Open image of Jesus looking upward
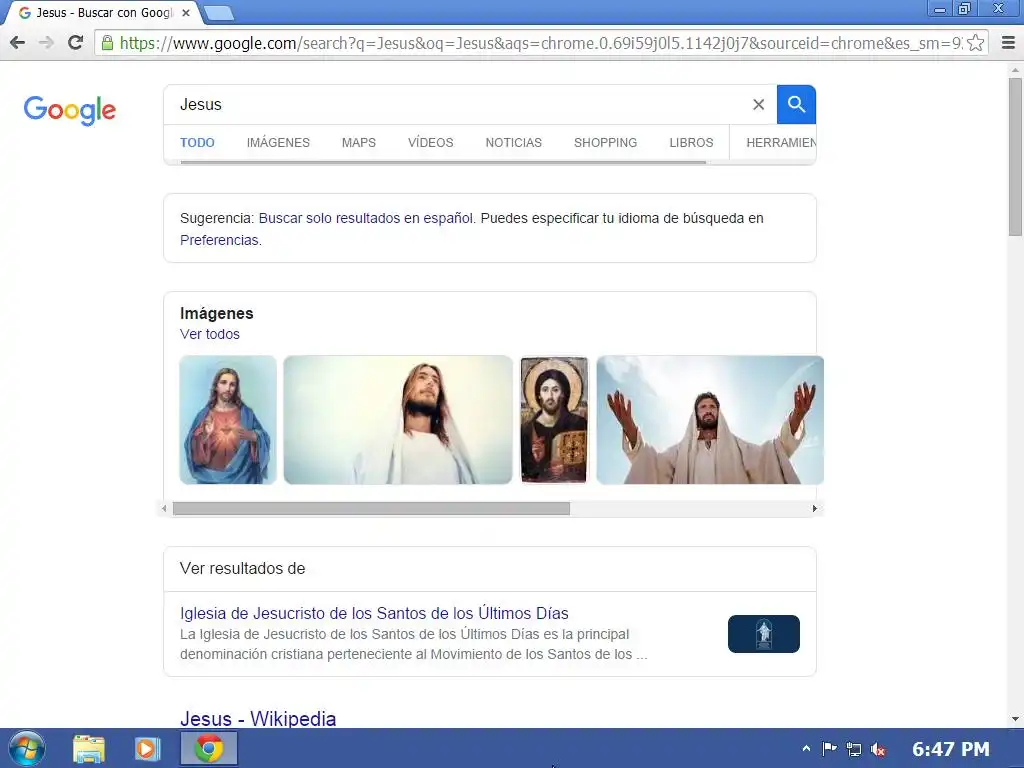The width and height of the screenshot is (1024, 768). 398,420
